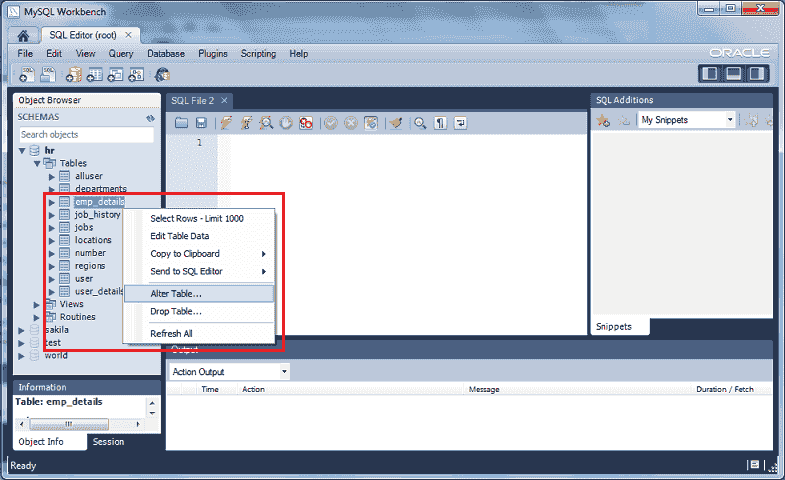The image size is (785, 480).
Task: Close the SQL File 2 tab
Action: tap(224, 101)
